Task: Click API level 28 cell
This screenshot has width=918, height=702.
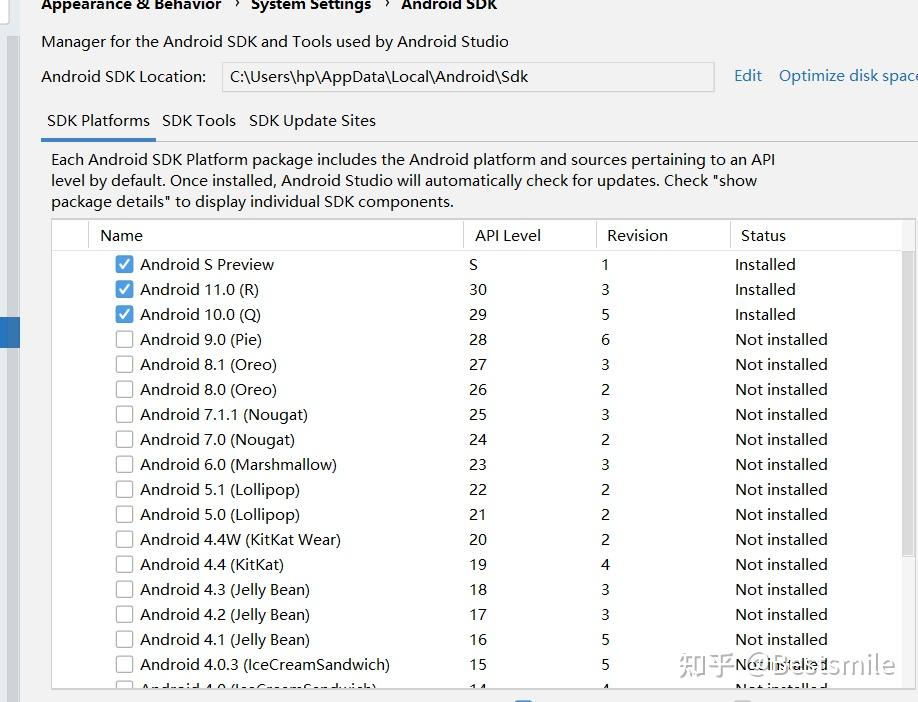Action: [x=478, y=340]
